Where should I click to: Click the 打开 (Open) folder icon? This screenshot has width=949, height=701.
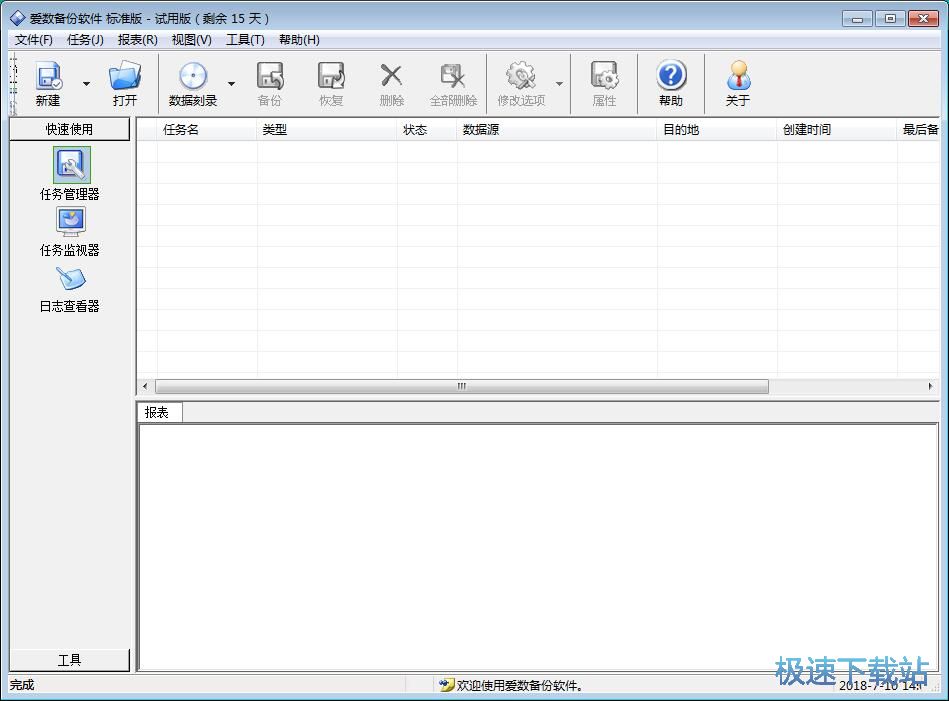125,84
